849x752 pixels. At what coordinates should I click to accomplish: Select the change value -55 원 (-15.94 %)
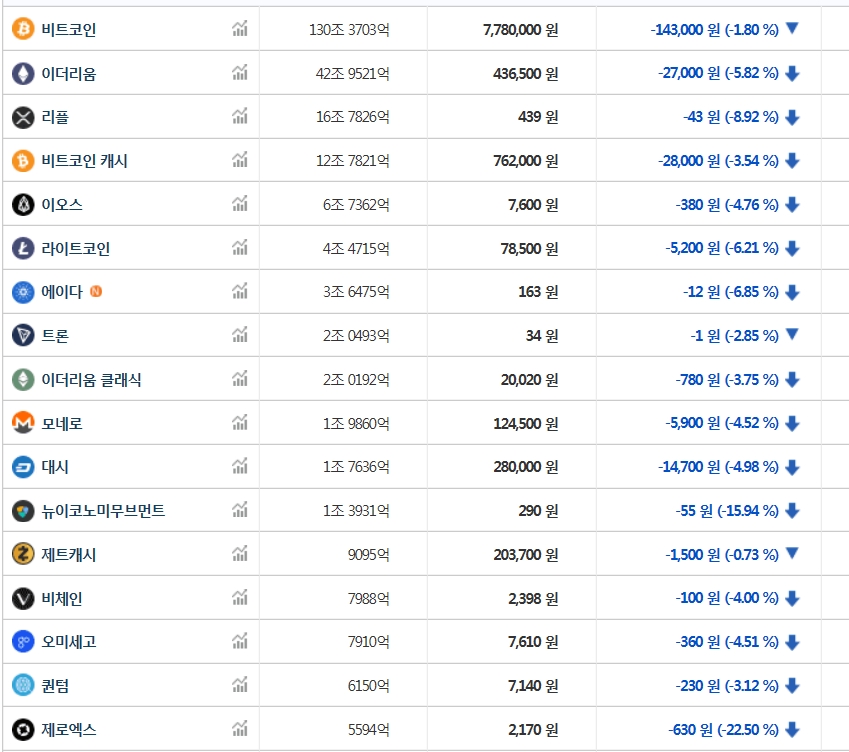click(727, 511)
